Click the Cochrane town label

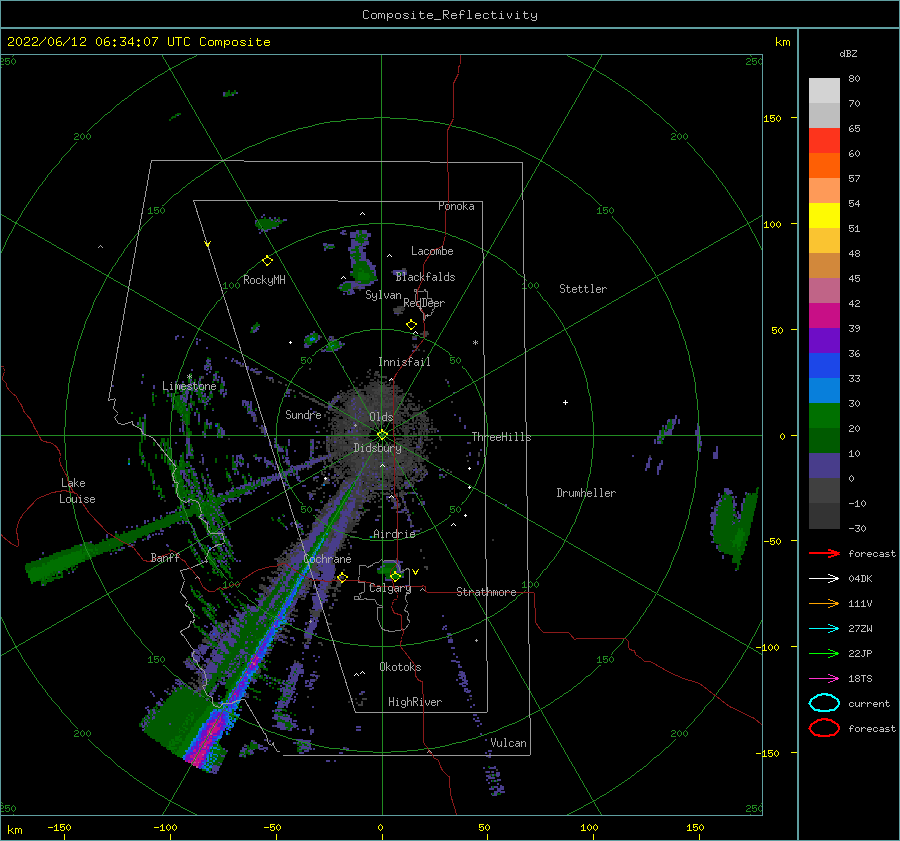[x=327, y=559]
